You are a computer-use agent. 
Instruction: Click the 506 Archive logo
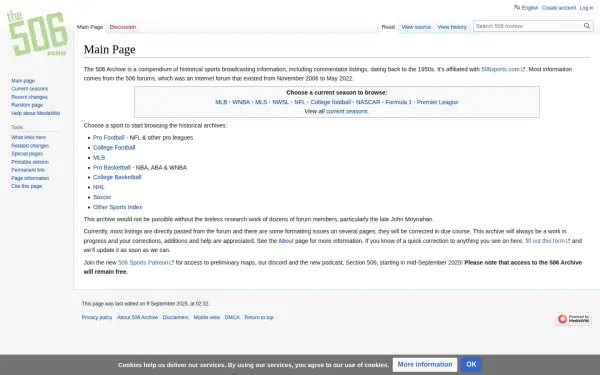(x=37, y=34)
